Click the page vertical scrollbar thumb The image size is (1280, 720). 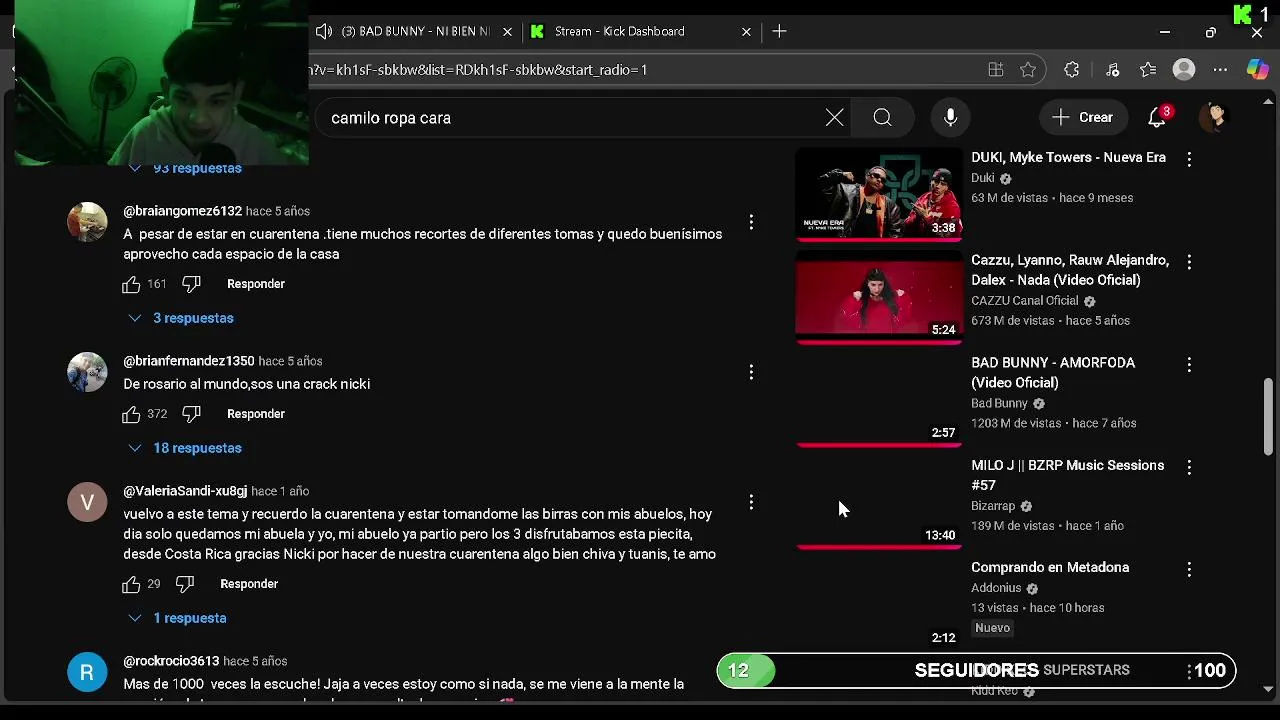[x=1269, y=416]
